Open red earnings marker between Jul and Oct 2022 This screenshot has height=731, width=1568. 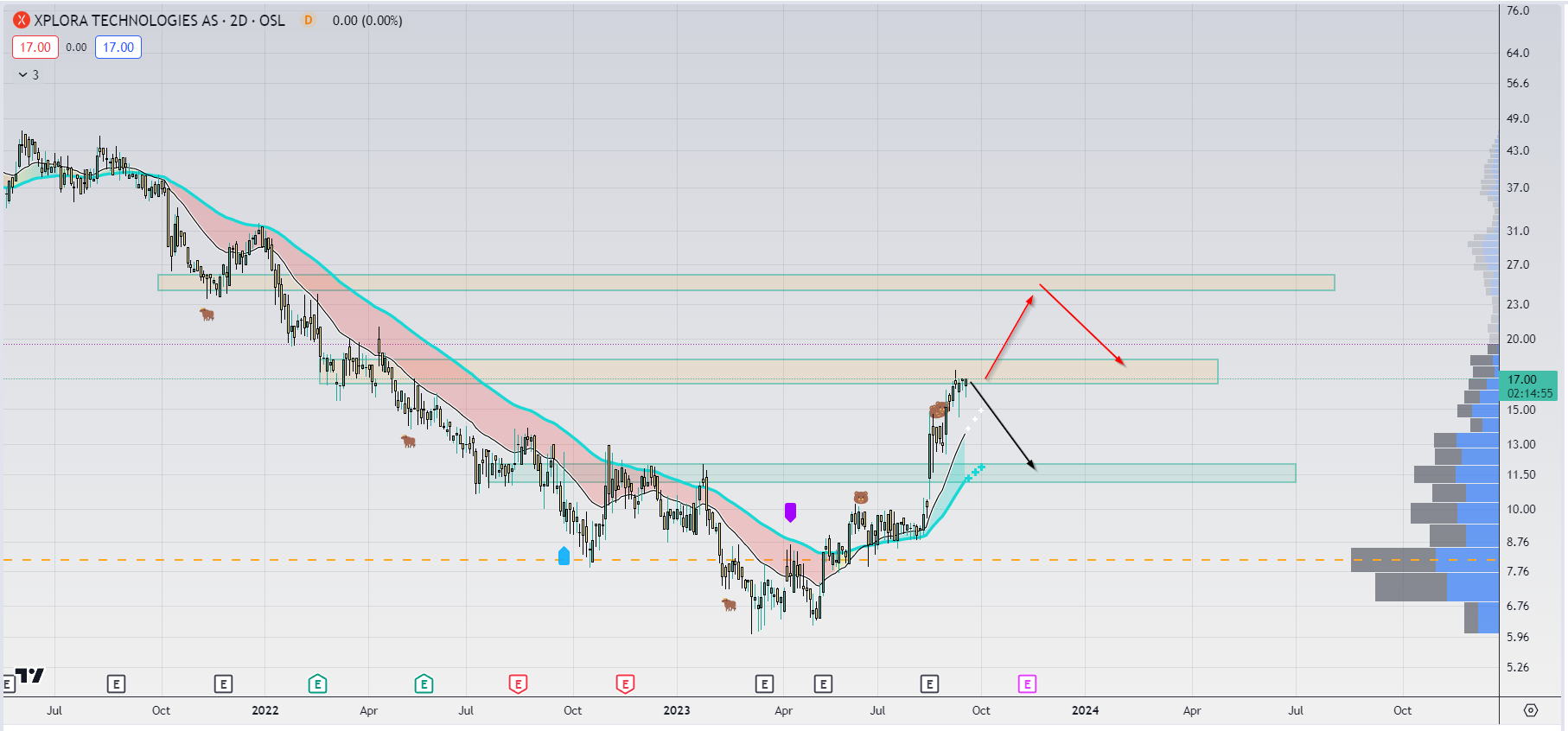(x=518, y=684)
